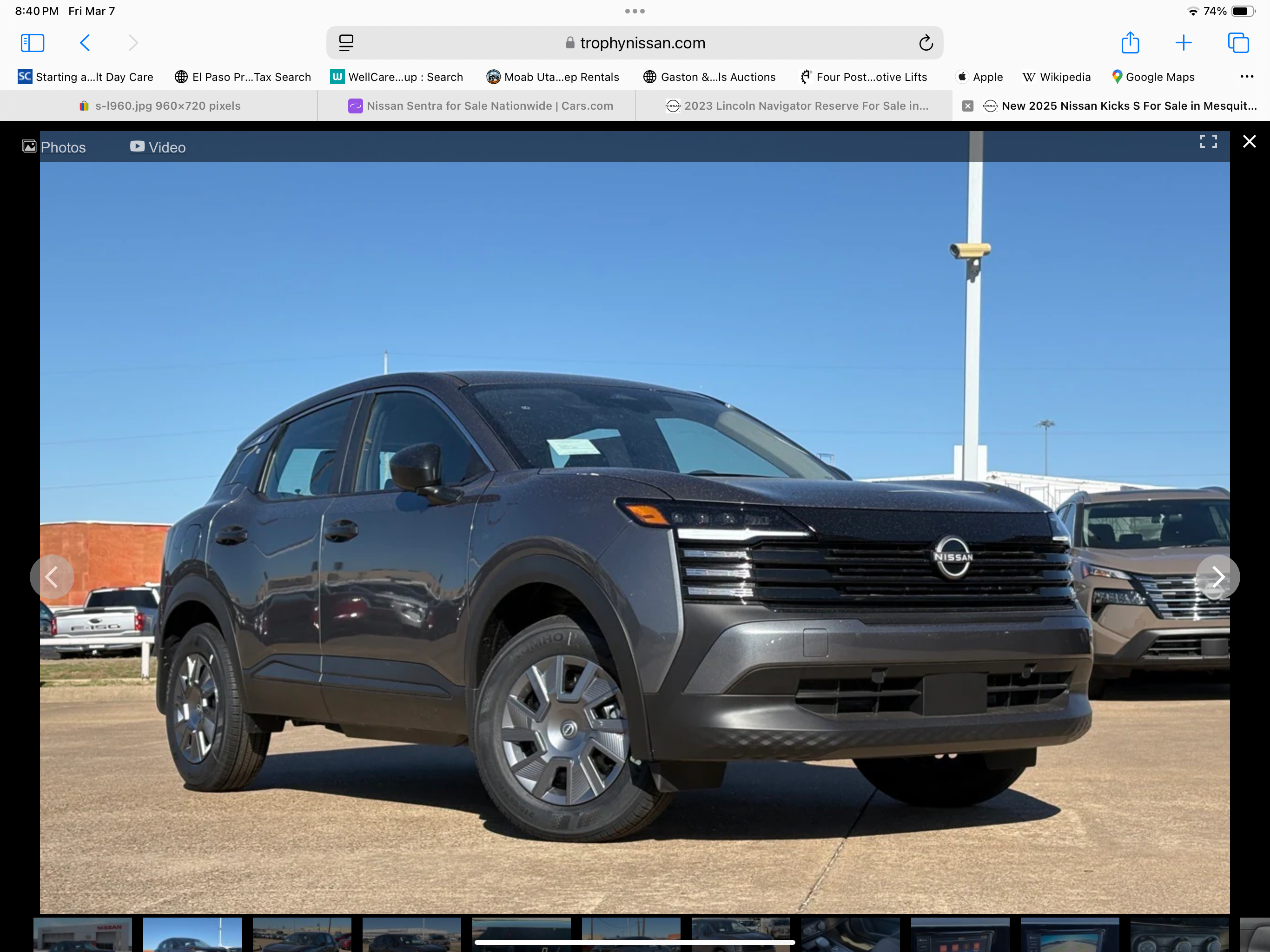Screen dimensions: 1270x952
Task: Add a new tab
Action: click(x=1184, y=43)
